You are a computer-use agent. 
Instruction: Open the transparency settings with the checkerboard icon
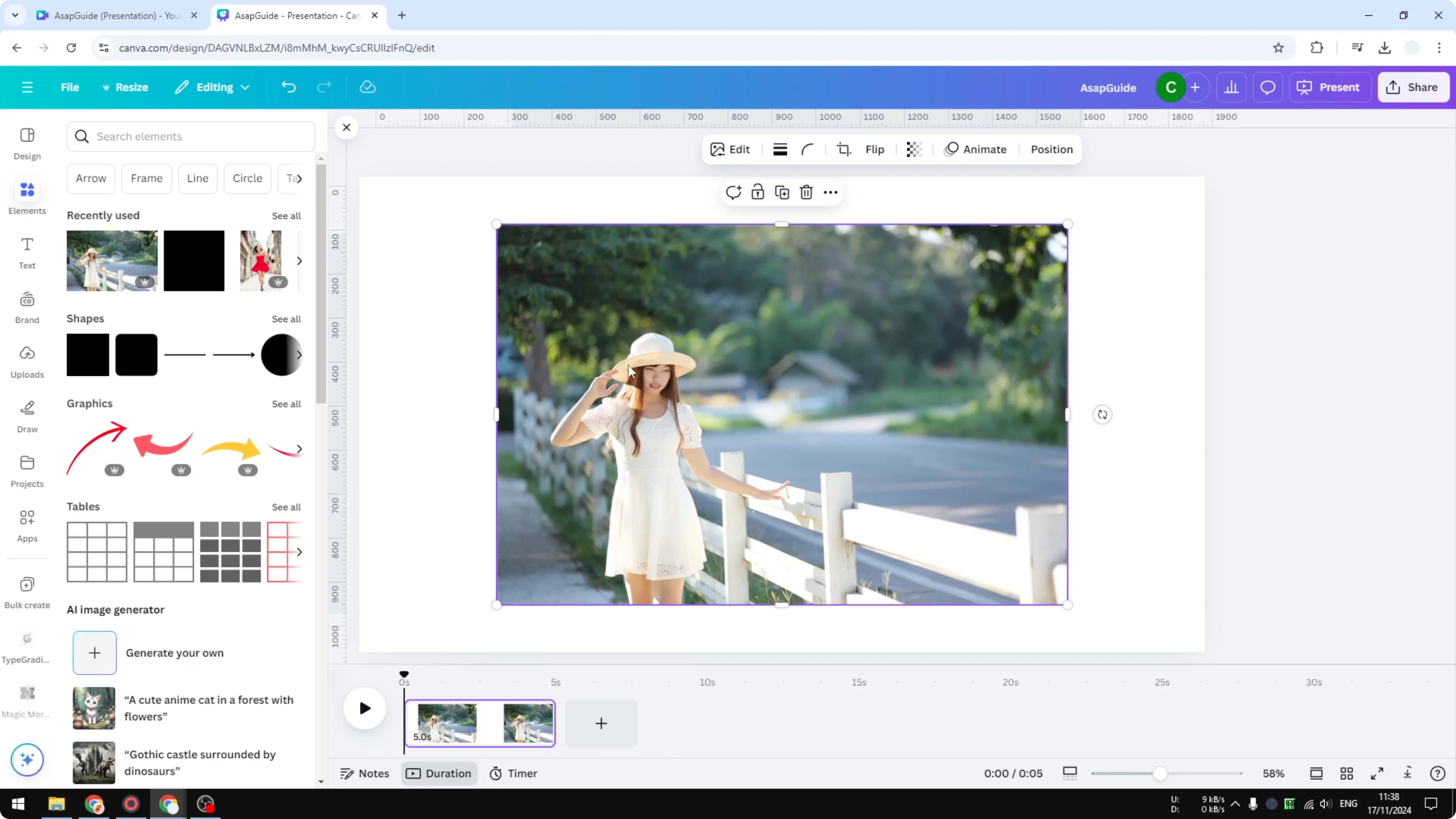point(914,149)
